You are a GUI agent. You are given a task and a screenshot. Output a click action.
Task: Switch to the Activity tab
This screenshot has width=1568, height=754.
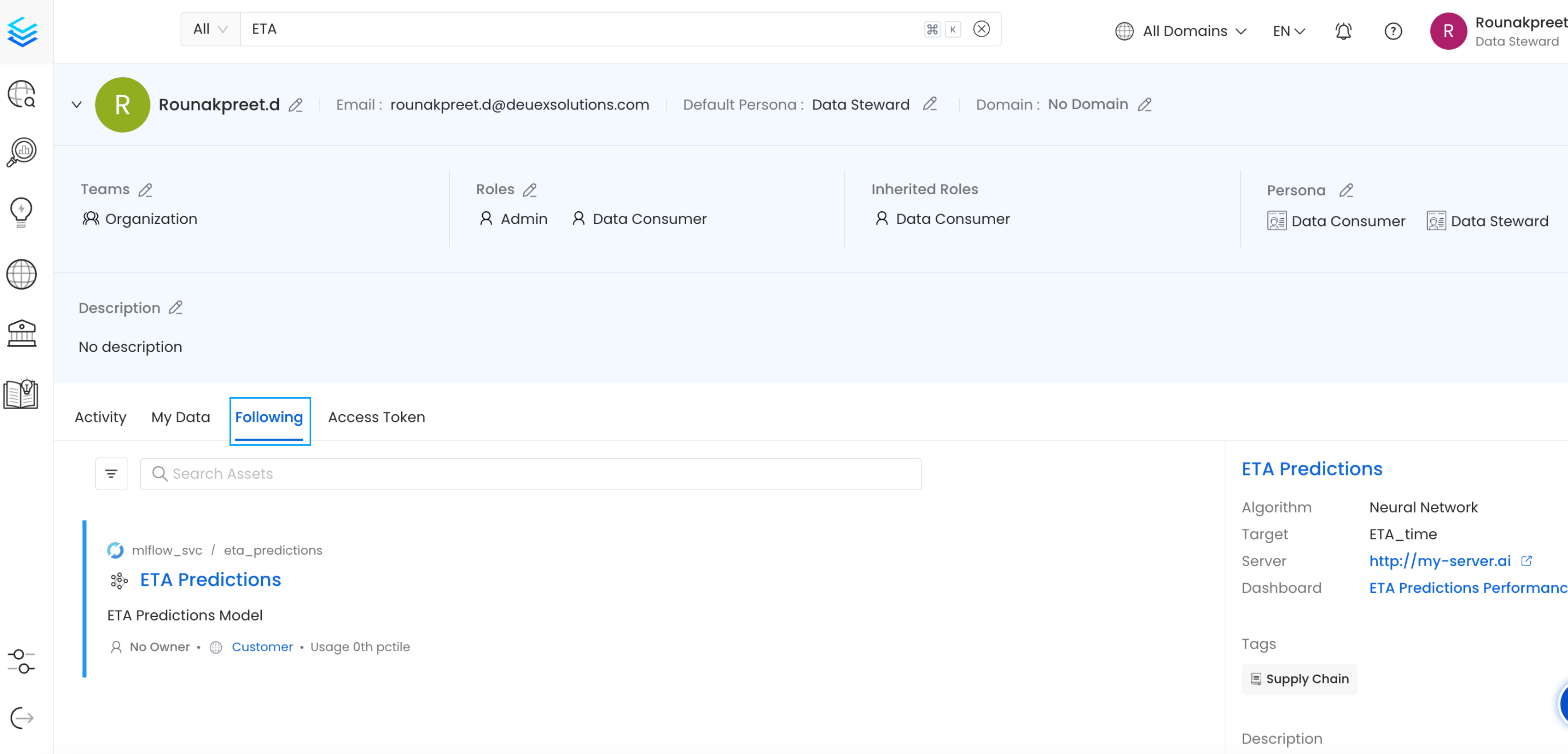(x=100, y=417)
